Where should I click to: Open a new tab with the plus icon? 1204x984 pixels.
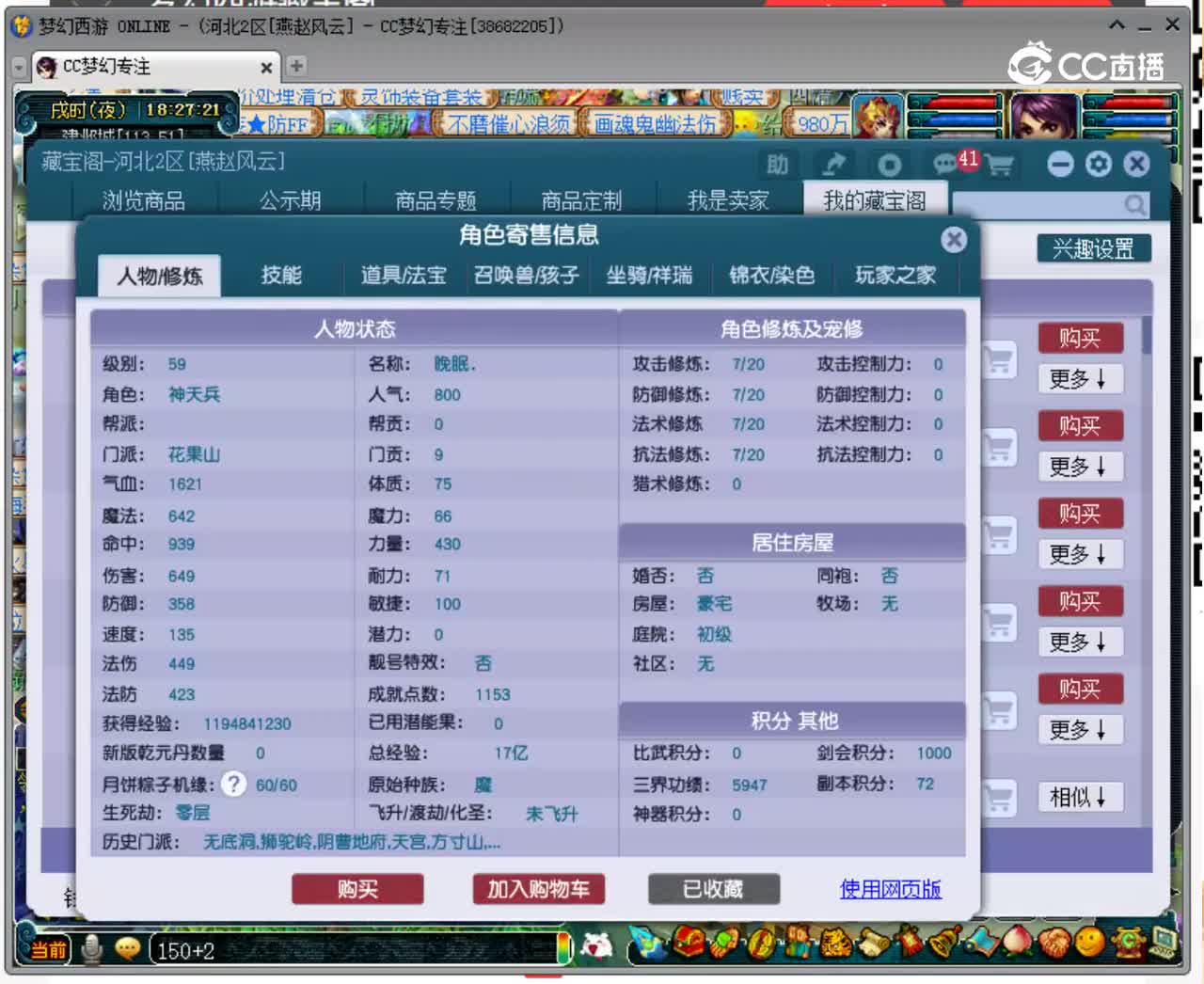pyautogui.click(x=296, y=66)
